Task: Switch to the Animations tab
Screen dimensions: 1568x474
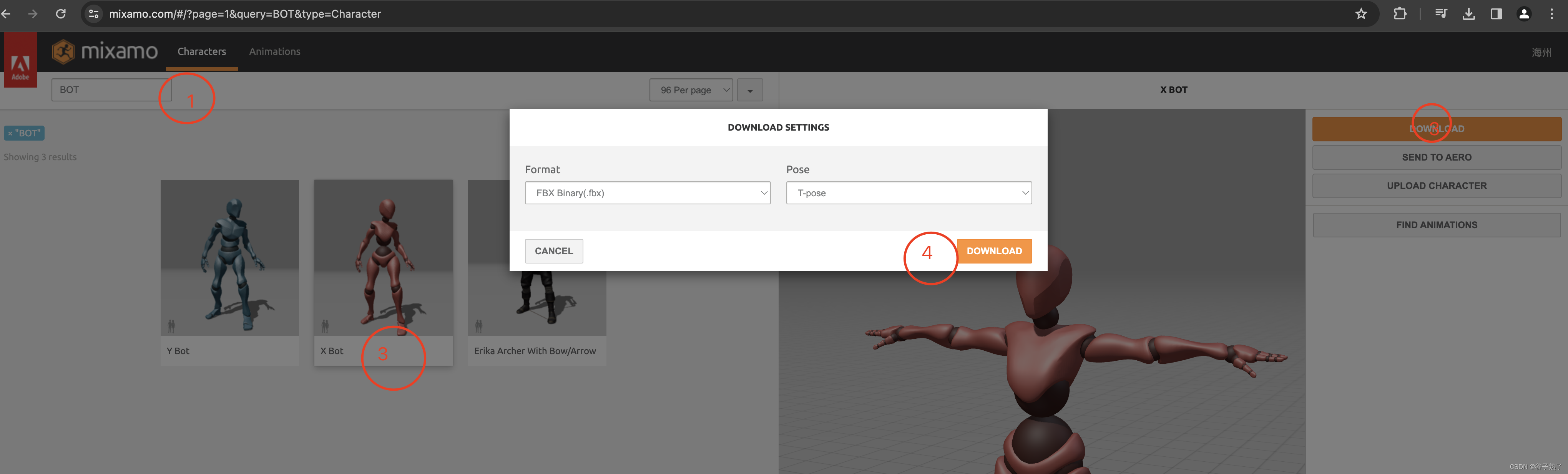Action: (274, 52)
